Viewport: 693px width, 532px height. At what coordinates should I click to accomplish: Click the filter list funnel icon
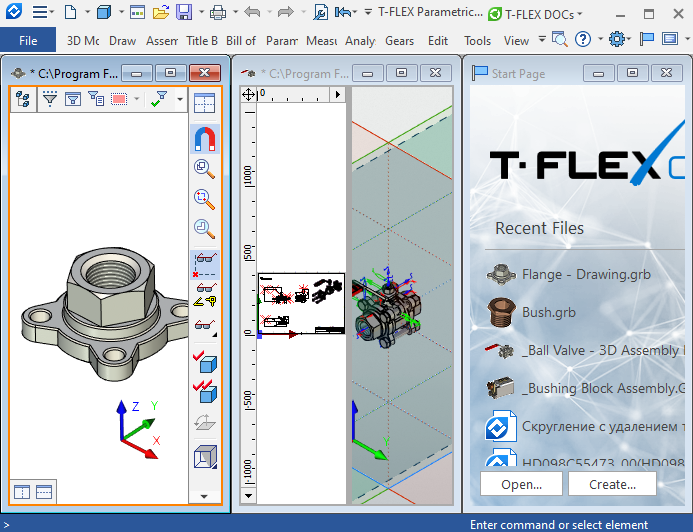(x=96, y=99)
